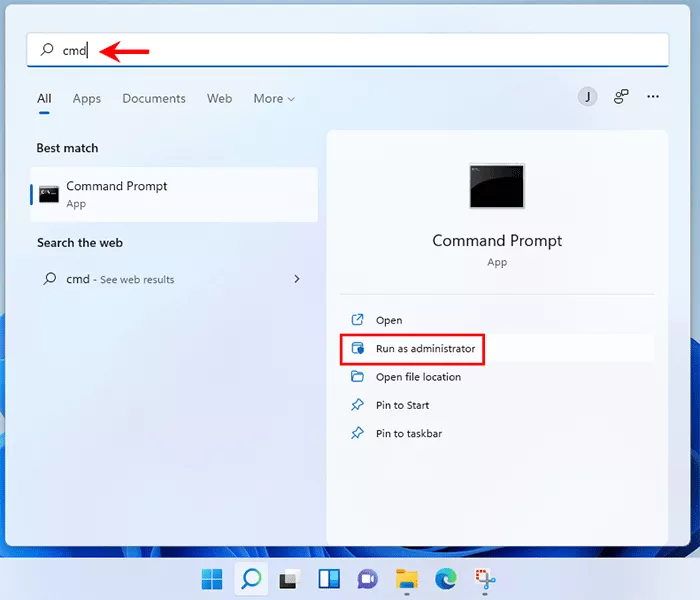Open Snipping Tool from taskbar
Viewport: 700px width, 600px height.
click(485, 579)
